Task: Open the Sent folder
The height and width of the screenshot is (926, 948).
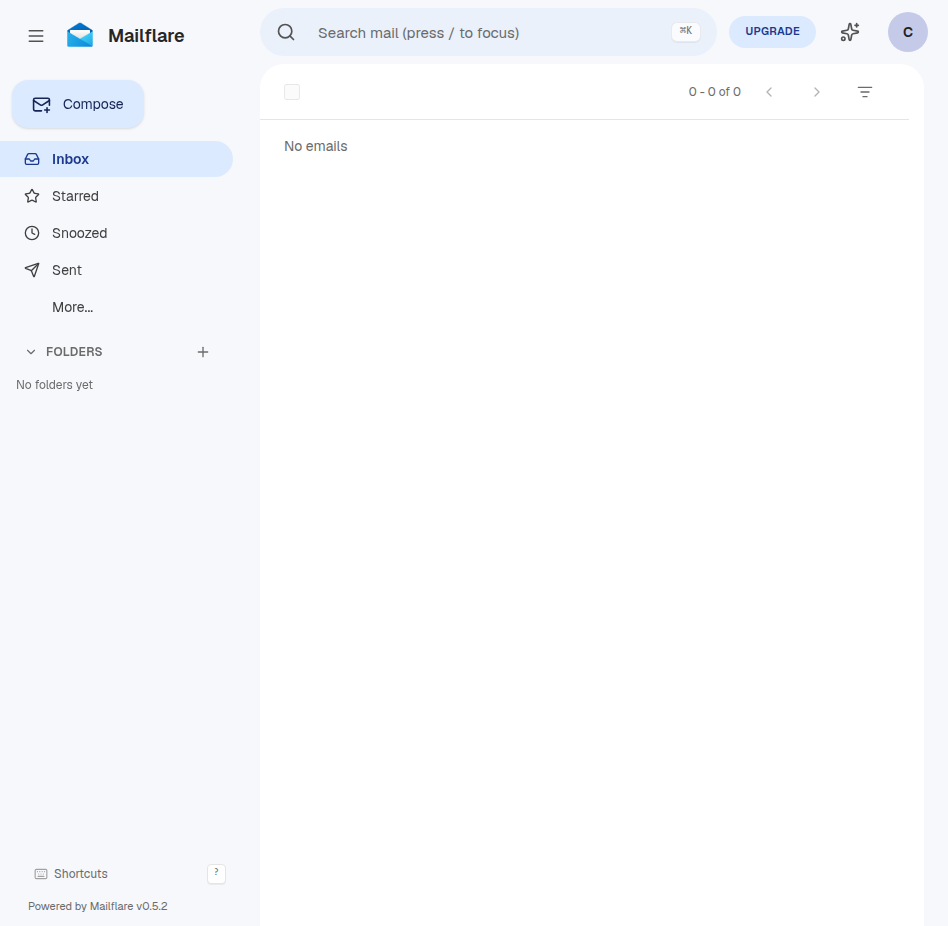Action: [x=116, y=270]
